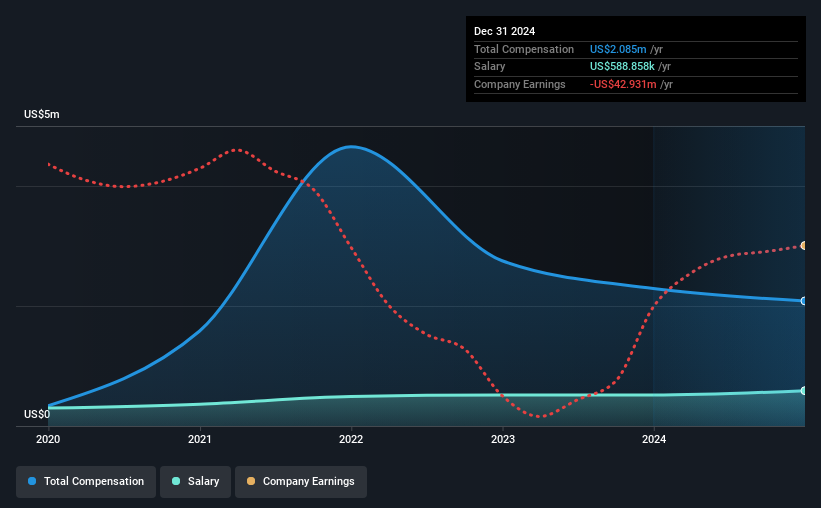Viewport: 821px width, 508px height.
Task: Click the 2021 x-axis label
Action: (x=199, y=439)
